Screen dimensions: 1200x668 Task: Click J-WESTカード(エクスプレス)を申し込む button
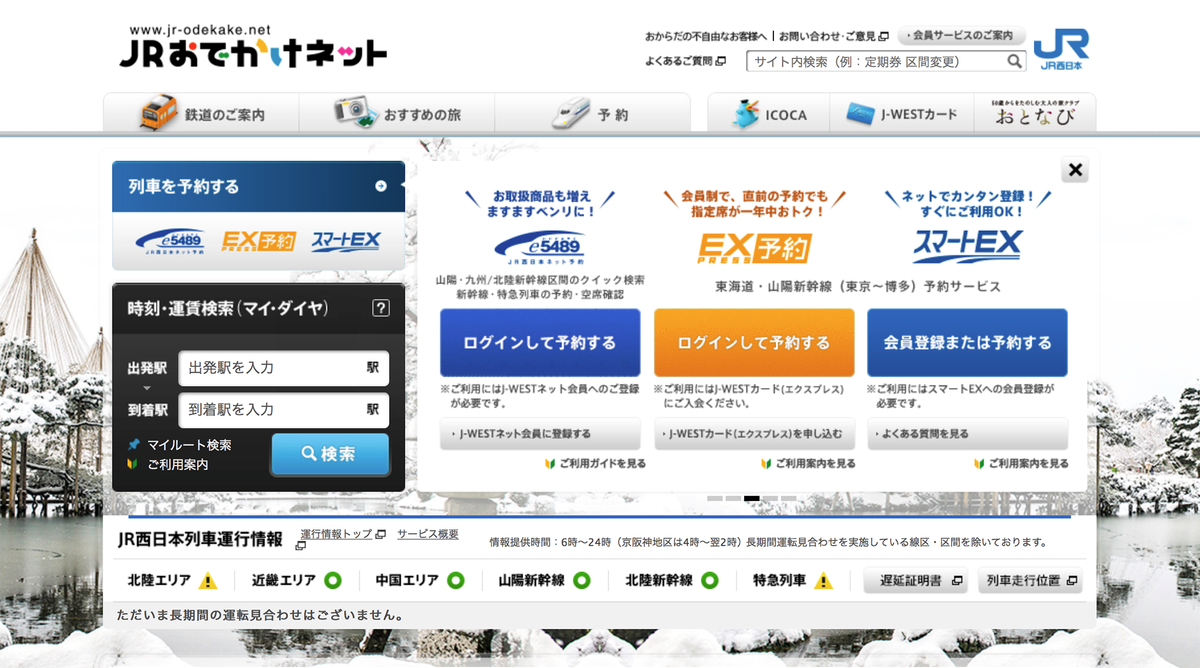(x=754, y=434)
